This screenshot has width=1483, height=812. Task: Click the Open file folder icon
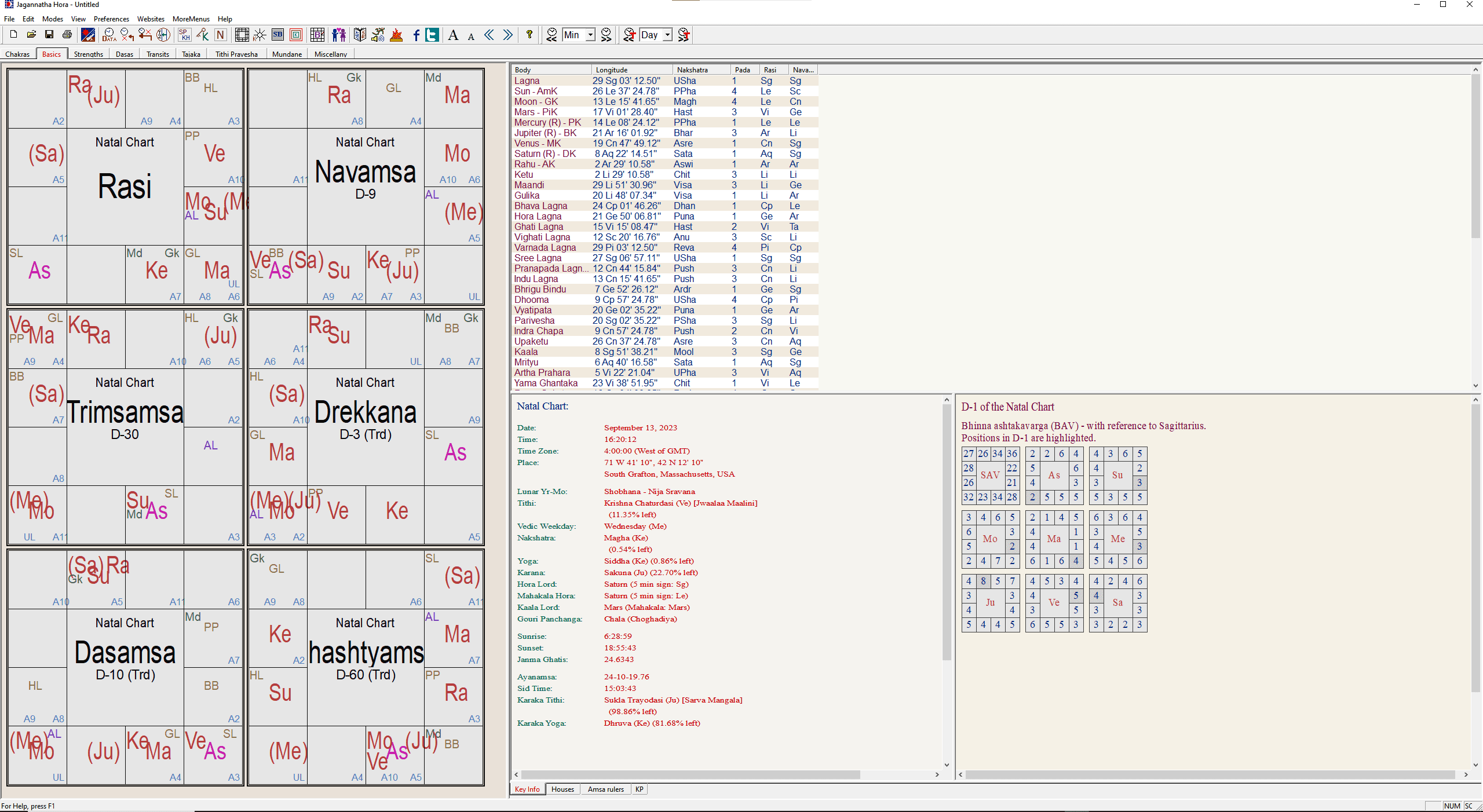pyautogui.click(x=31, y=35)
